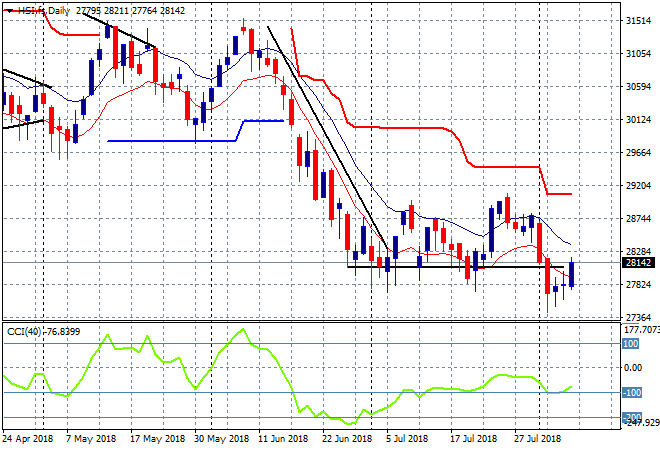This screenshot has height=450, width=660.
Task: Click the CCI -100 level label
Action: 632,392
